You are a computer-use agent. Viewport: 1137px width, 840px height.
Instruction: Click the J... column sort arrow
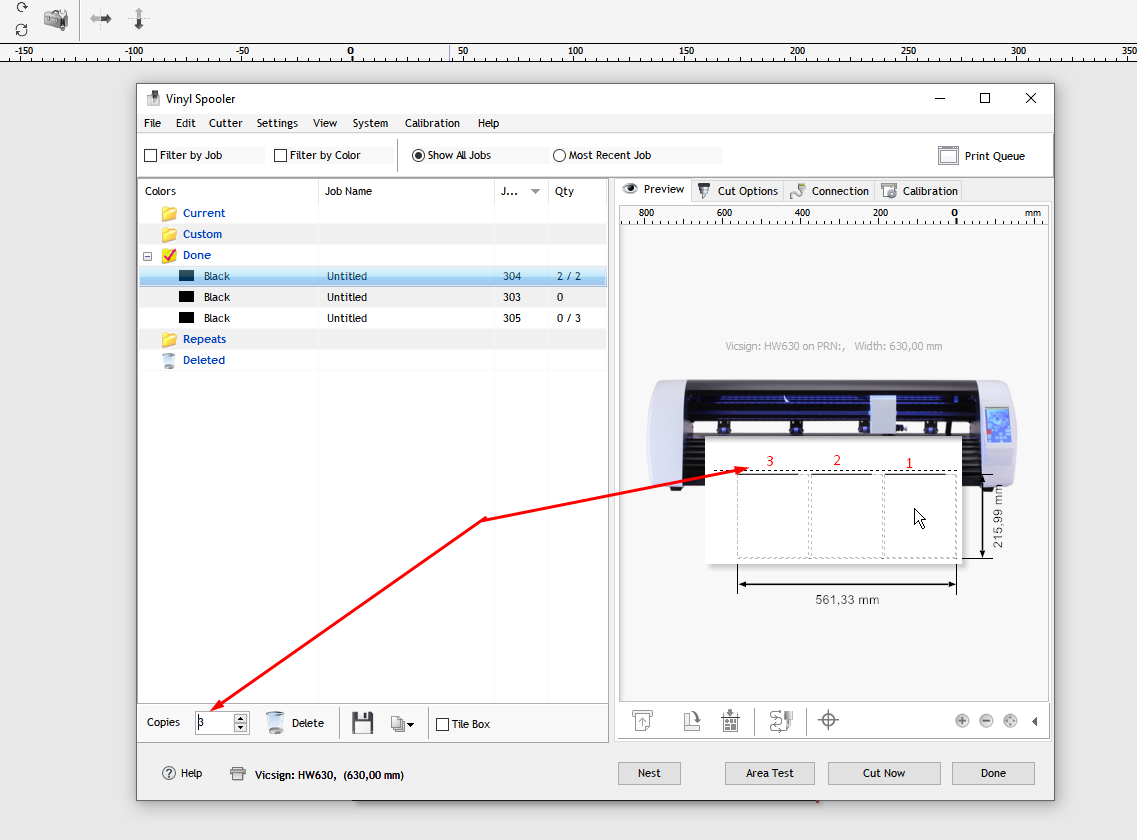click(535, 192)
